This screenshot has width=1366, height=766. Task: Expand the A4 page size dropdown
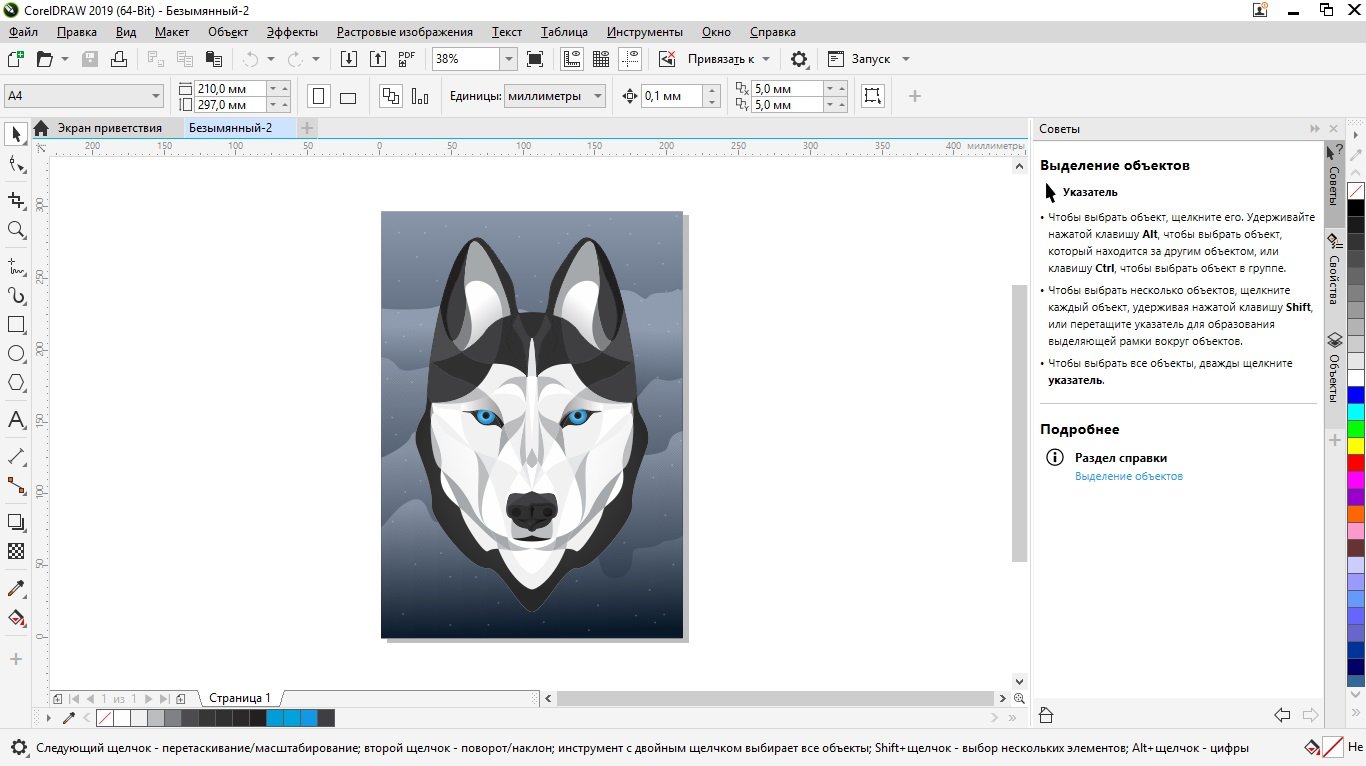[x=156, y=96]
